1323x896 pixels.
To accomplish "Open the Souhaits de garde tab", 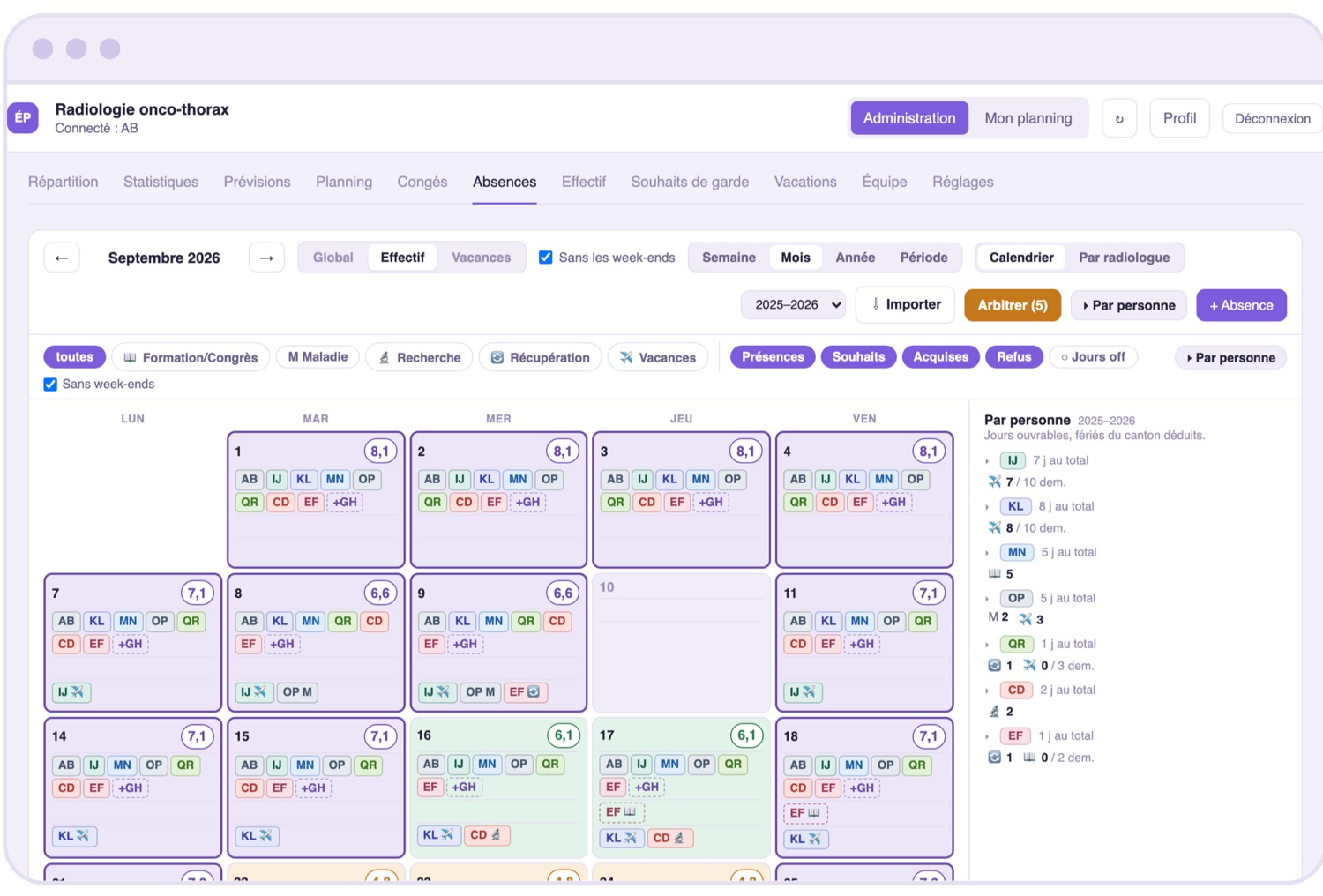I will (x=690, y=182).
